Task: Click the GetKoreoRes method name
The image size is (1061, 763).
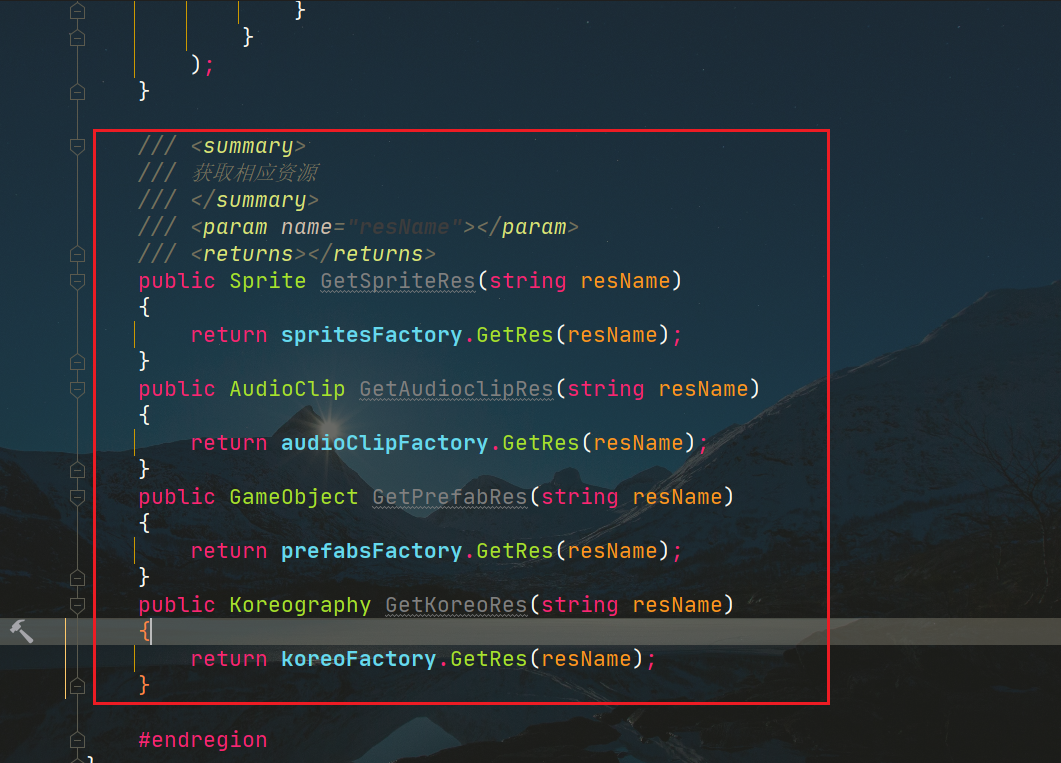Action: [456, 605]
